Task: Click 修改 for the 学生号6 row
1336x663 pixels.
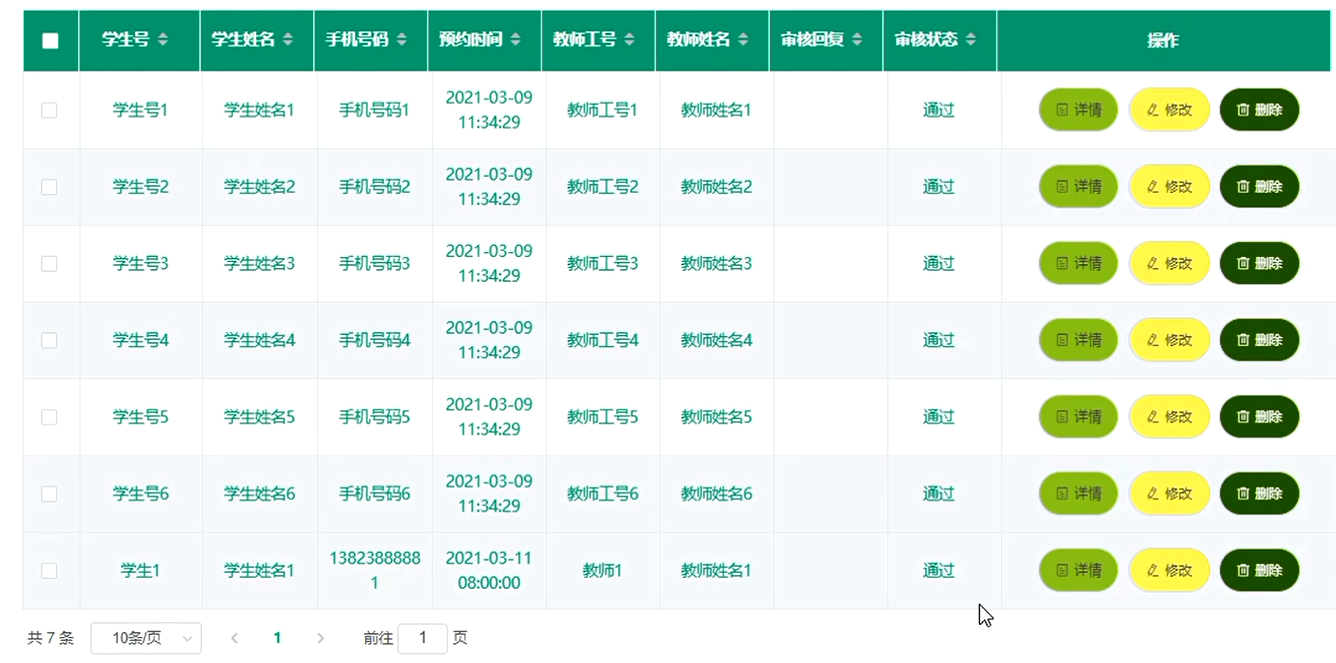Action: coord(1169,494)
